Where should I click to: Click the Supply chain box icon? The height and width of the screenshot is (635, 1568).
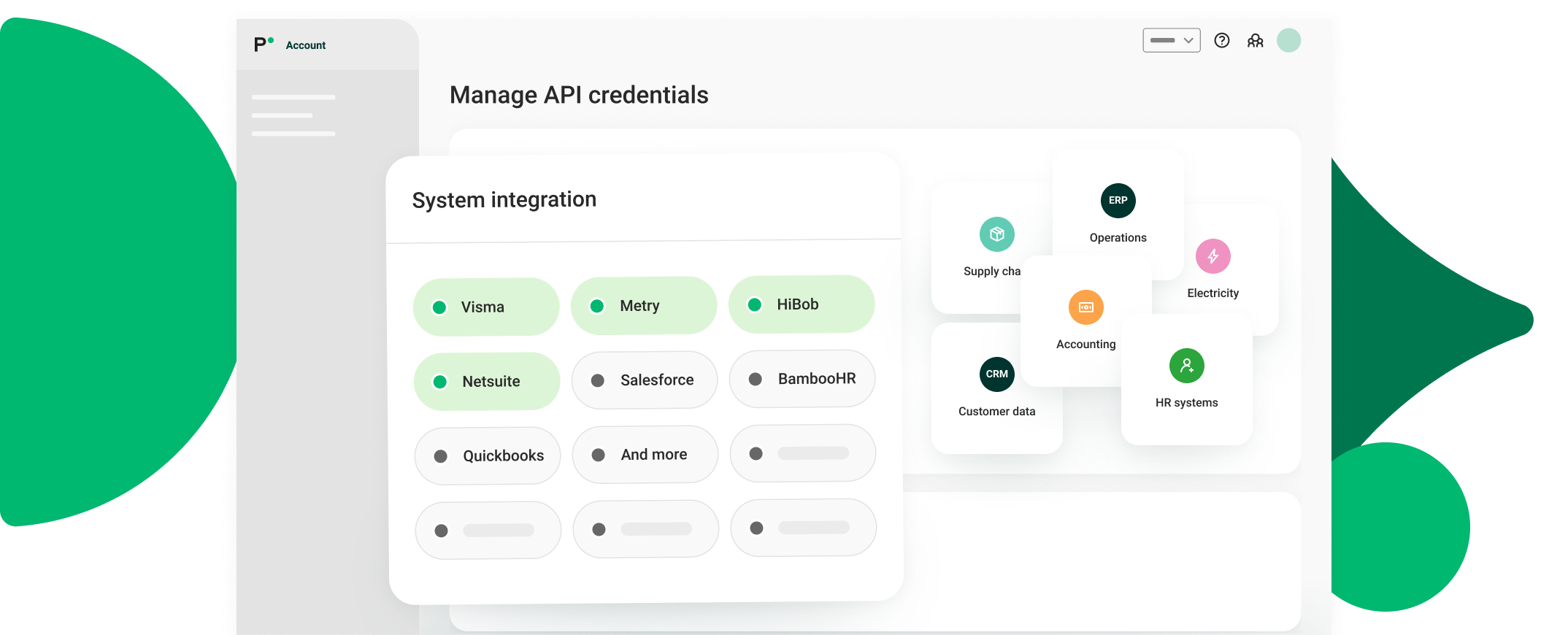point(997,234)
